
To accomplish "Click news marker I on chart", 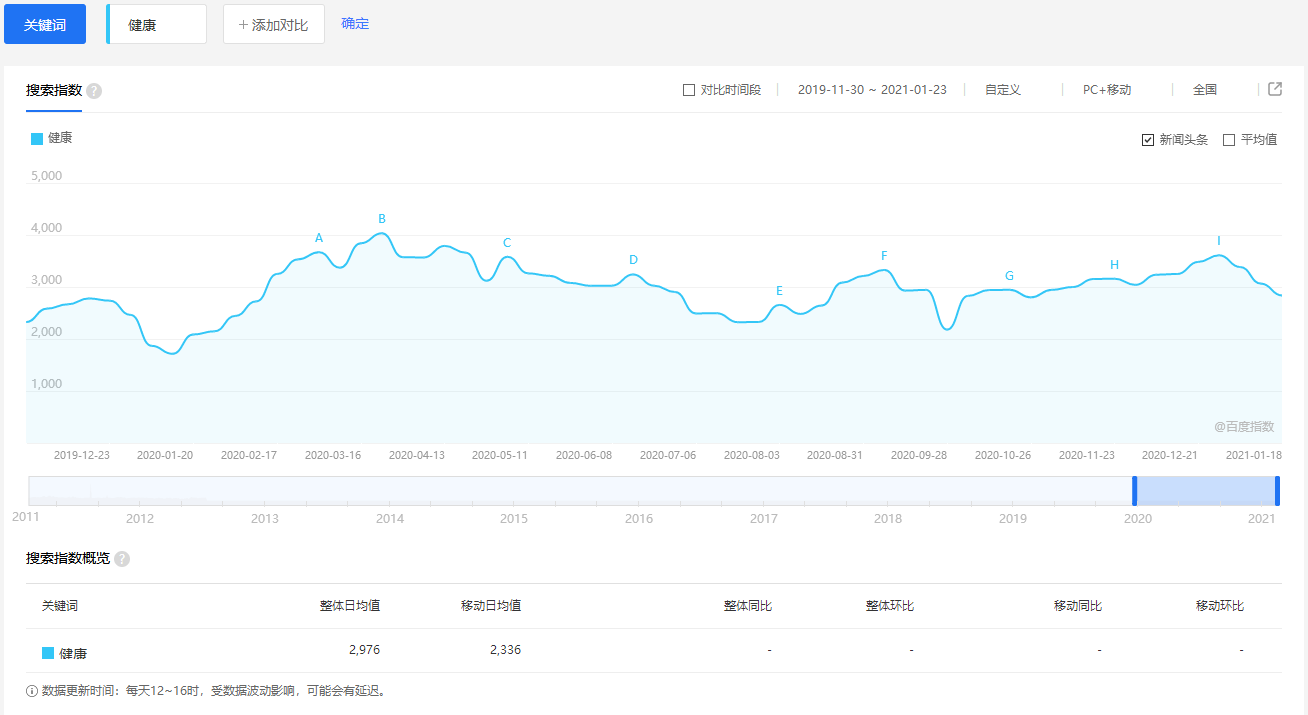I will [1219, 241].
